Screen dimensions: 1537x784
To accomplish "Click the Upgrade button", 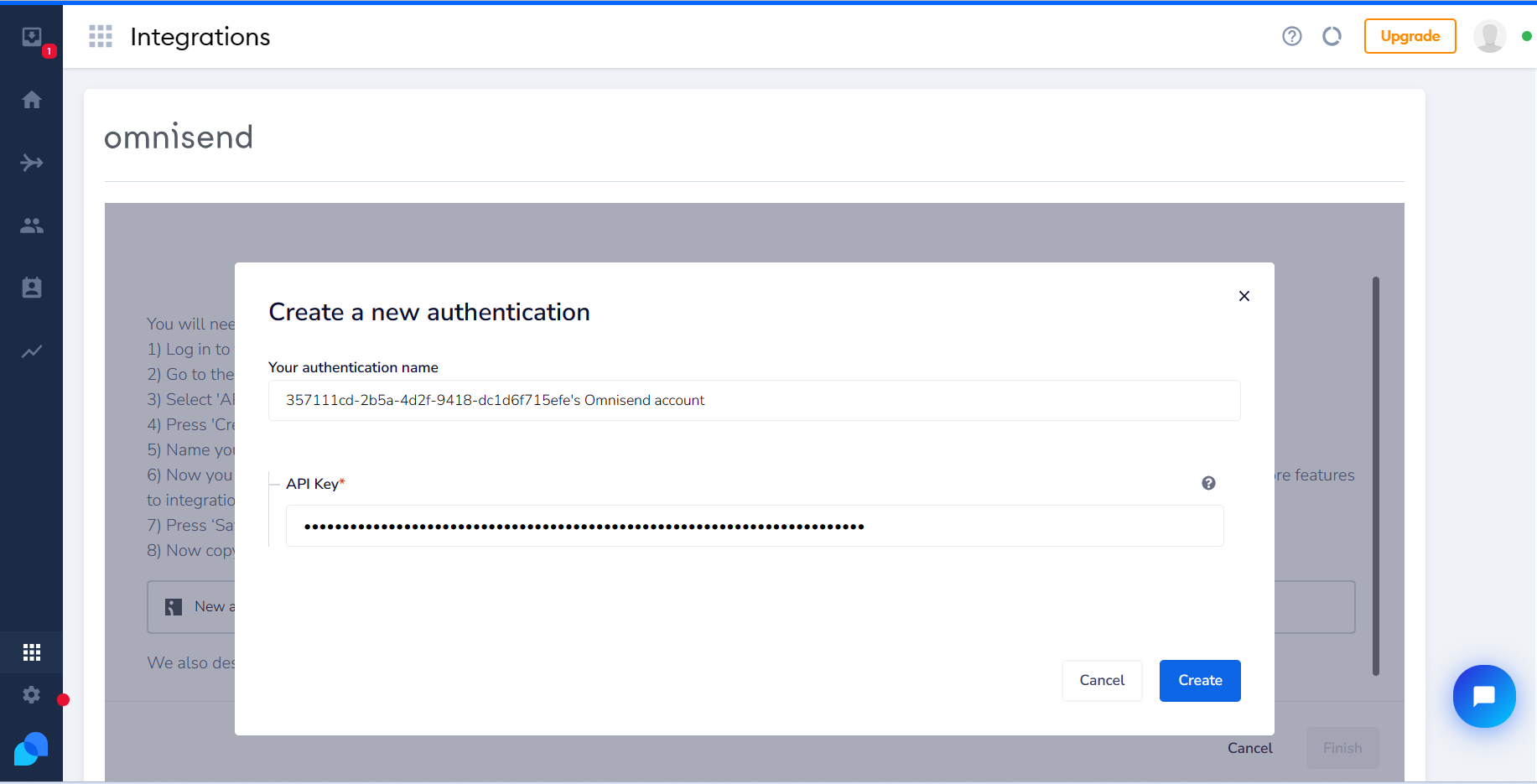I will 1410,36.
